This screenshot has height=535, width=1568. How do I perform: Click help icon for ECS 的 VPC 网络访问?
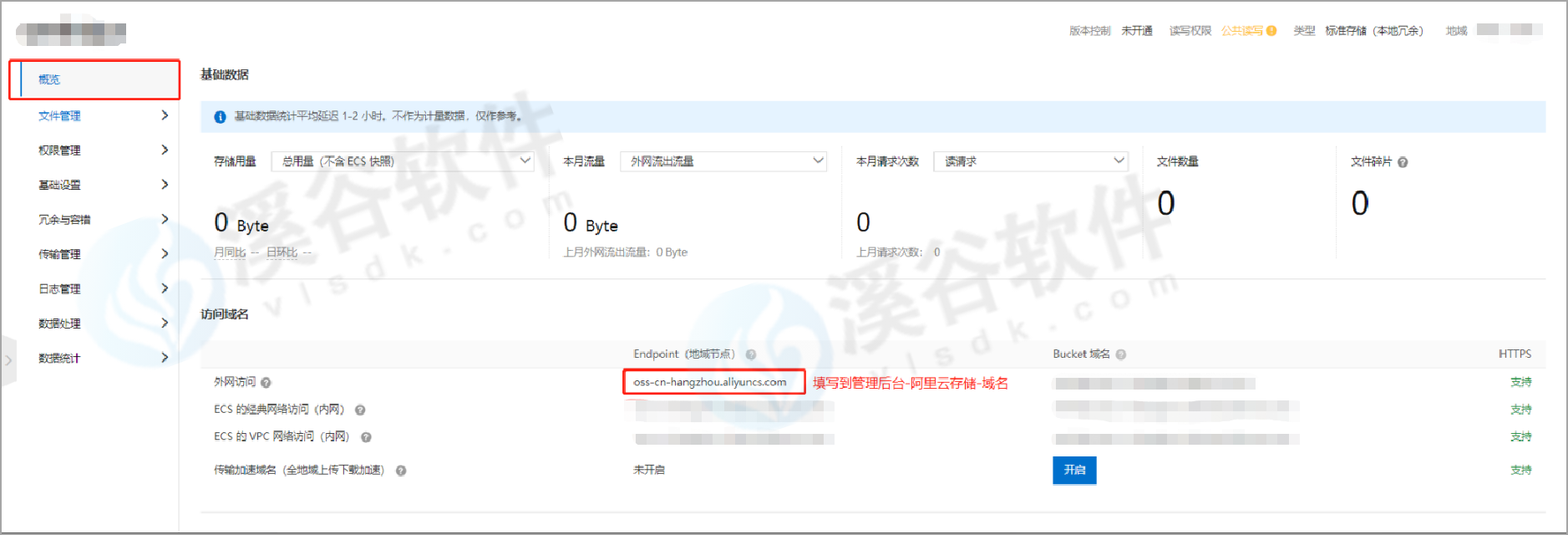[x=366, y=437]
